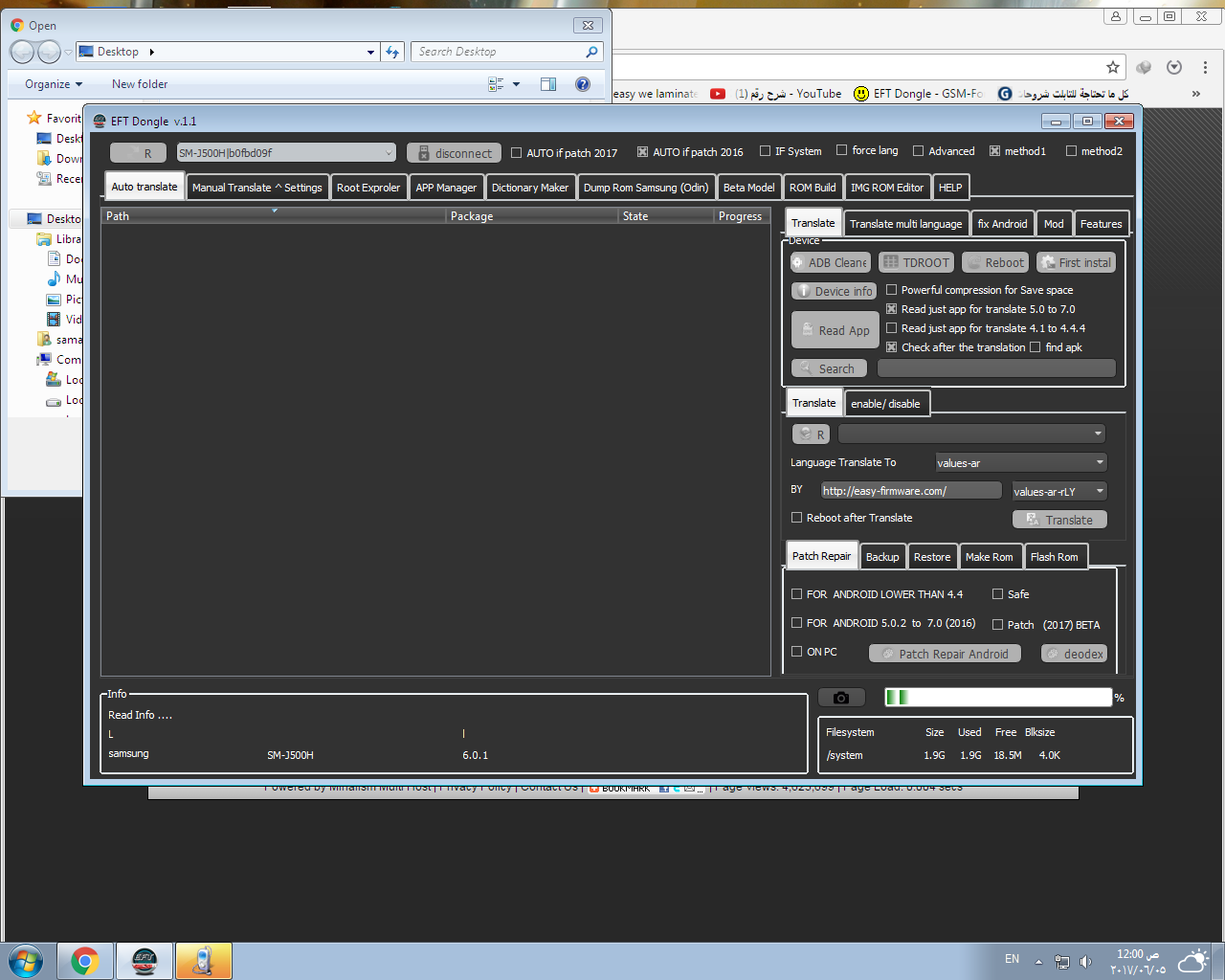
Task: Toggle preview pane icon in Open dialog
Action: click(548, 84)
